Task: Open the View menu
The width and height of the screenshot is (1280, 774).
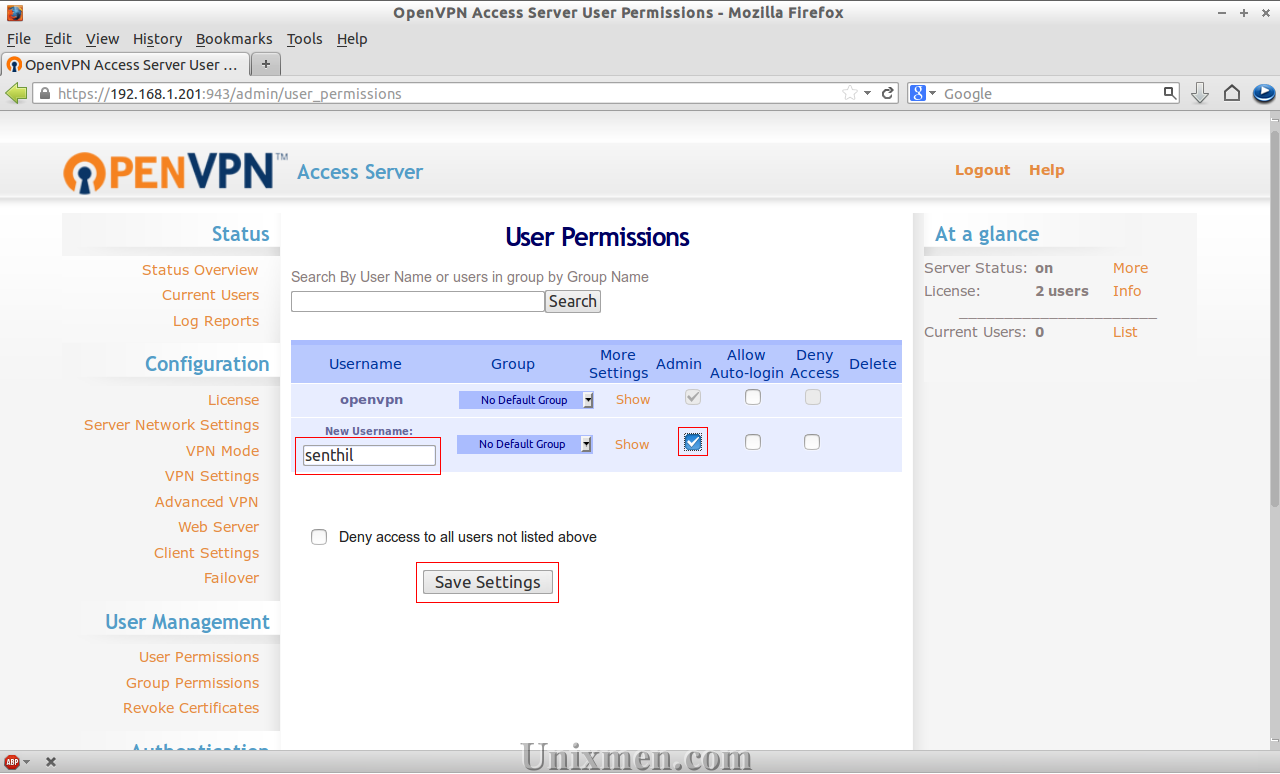Action: [102, 39]
